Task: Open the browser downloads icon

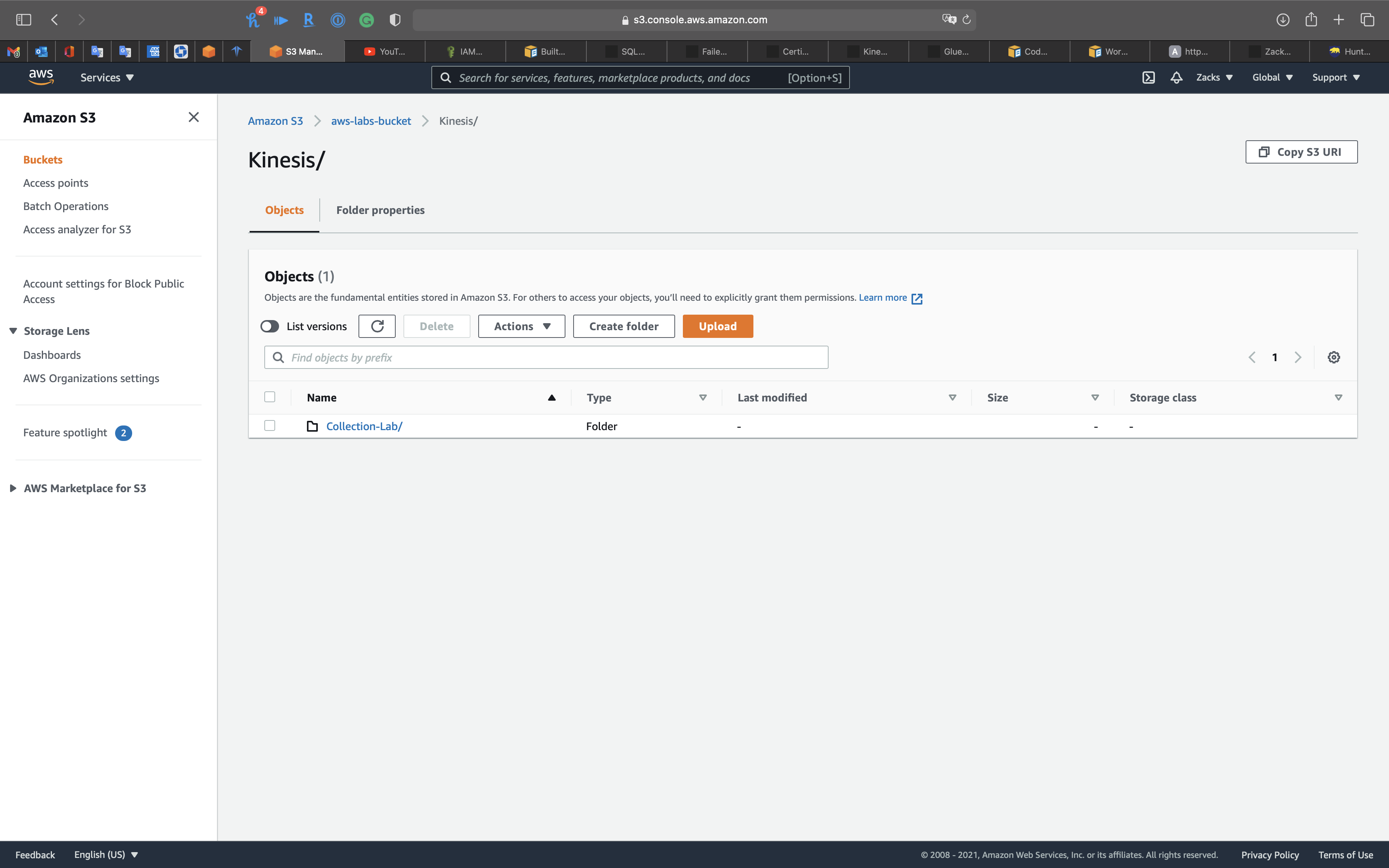Action: (x=1283, y=20)
